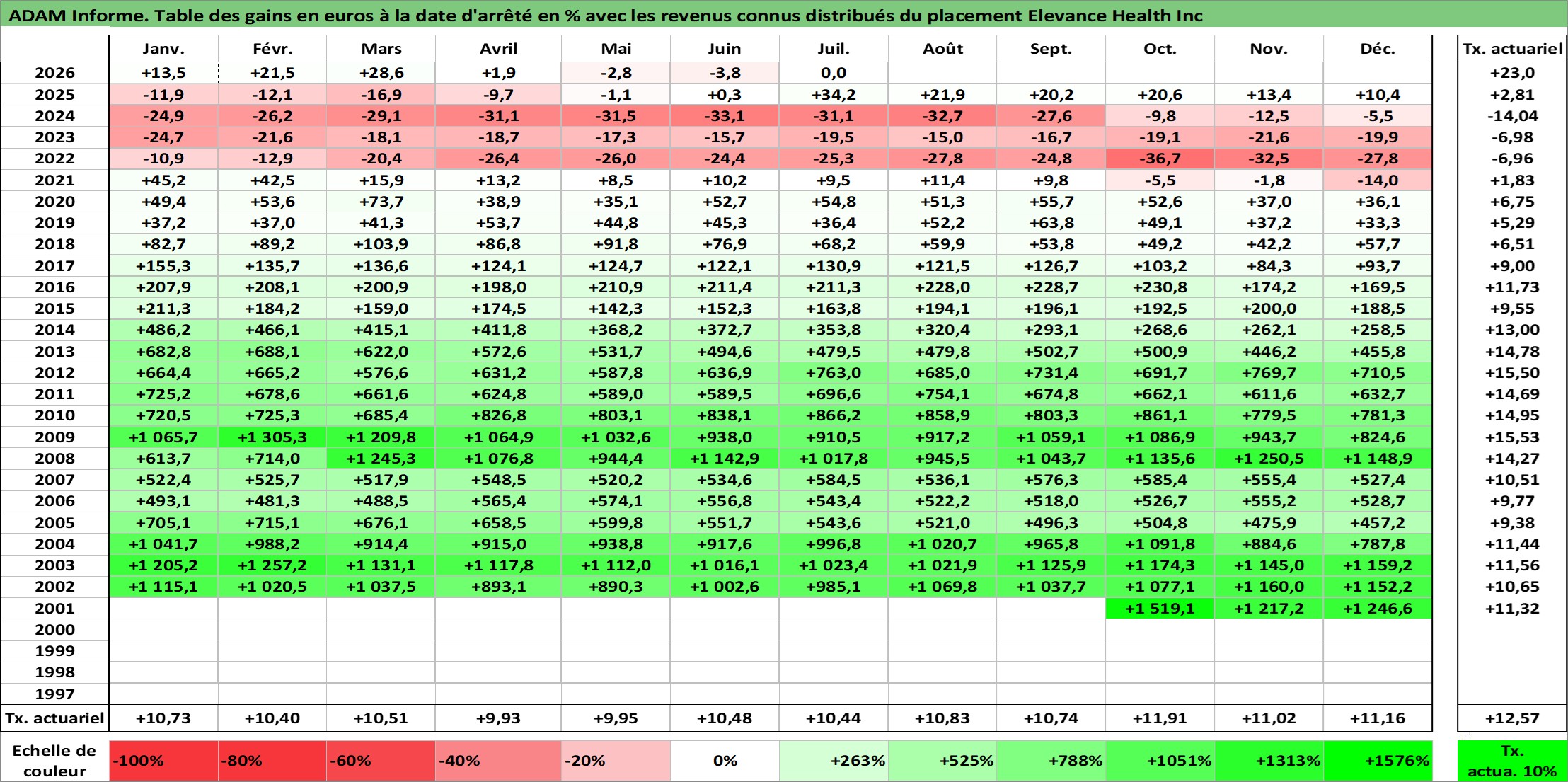
Task: Click the +1576% bright green swatch
Action: click(x=1378, y=761)
